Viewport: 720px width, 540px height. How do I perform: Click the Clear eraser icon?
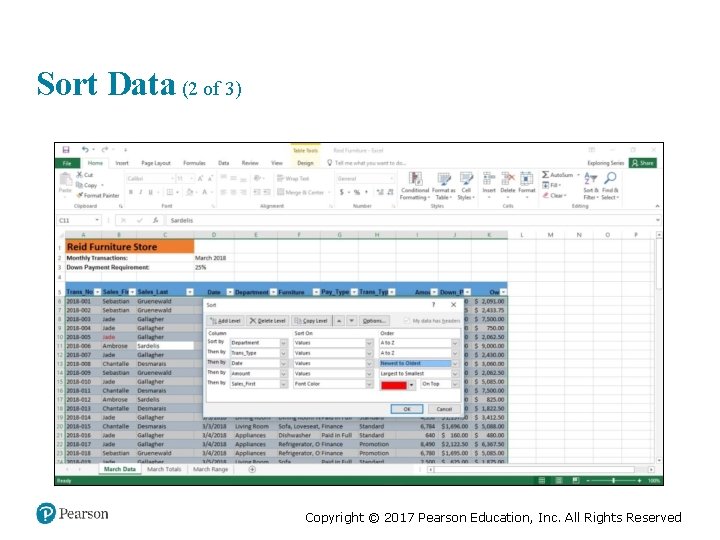coord(546,195)
